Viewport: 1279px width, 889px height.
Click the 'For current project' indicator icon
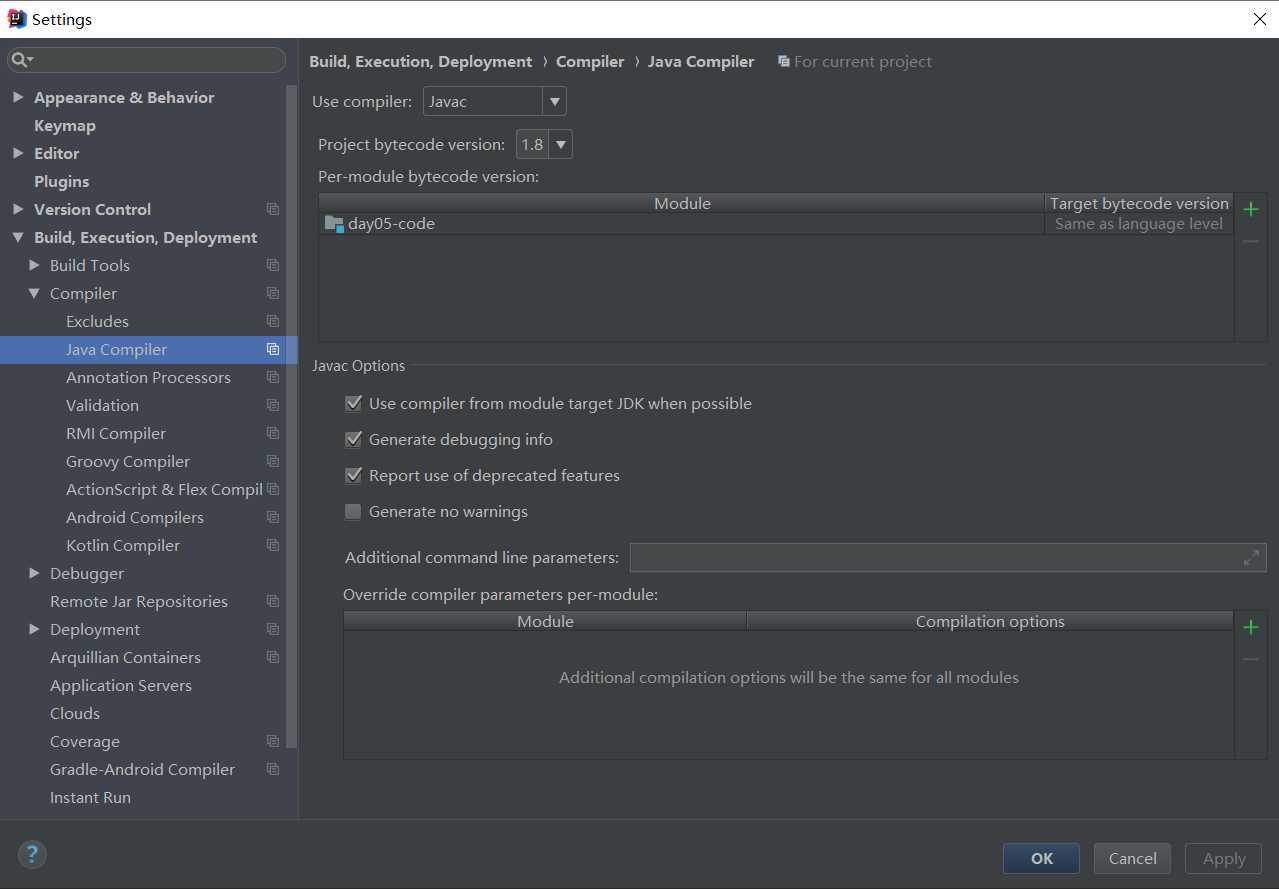pyautogui.click(x=783, y=61)
